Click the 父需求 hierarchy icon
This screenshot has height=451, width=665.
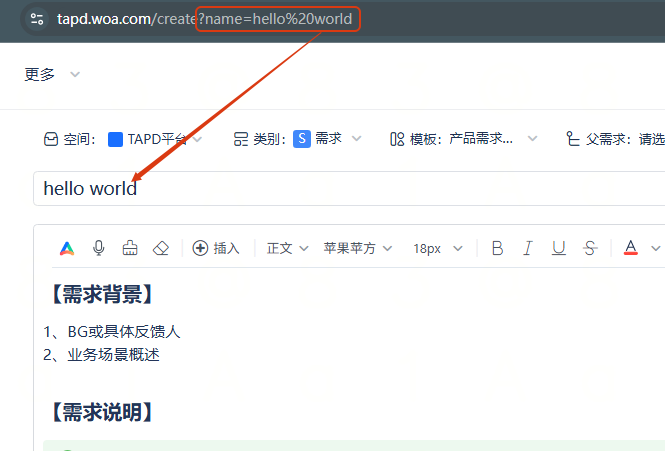tap(573, 139)
